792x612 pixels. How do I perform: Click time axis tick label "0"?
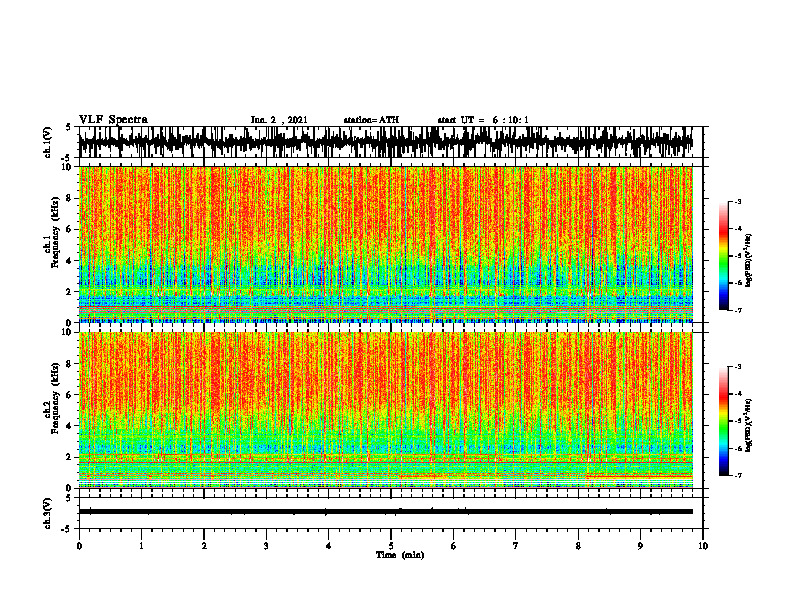tap(79, 546)
